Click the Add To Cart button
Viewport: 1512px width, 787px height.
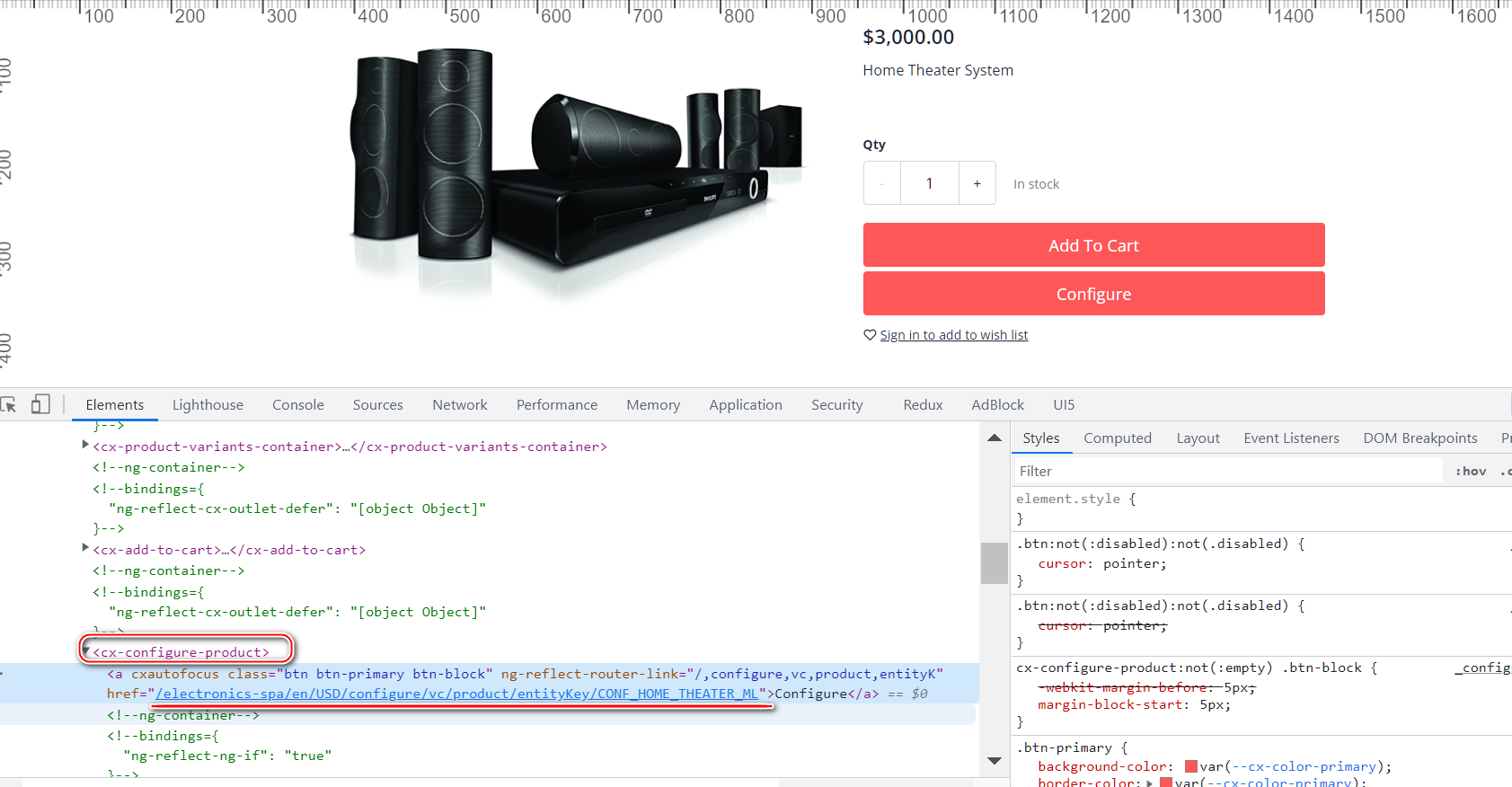click(x=1094, y=245)
